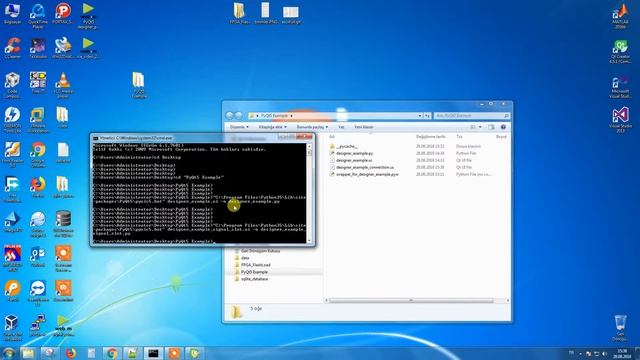Select designer_example_connection.ui file

pyautogui.click(x=364, y=167)
